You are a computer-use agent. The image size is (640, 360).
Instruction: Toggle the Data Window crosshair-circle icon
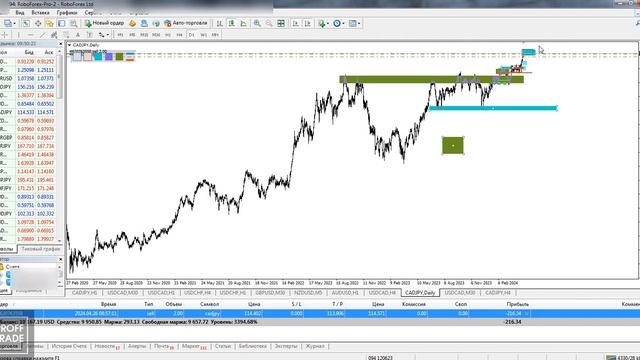pyautogui.click(x=38, y=24)
